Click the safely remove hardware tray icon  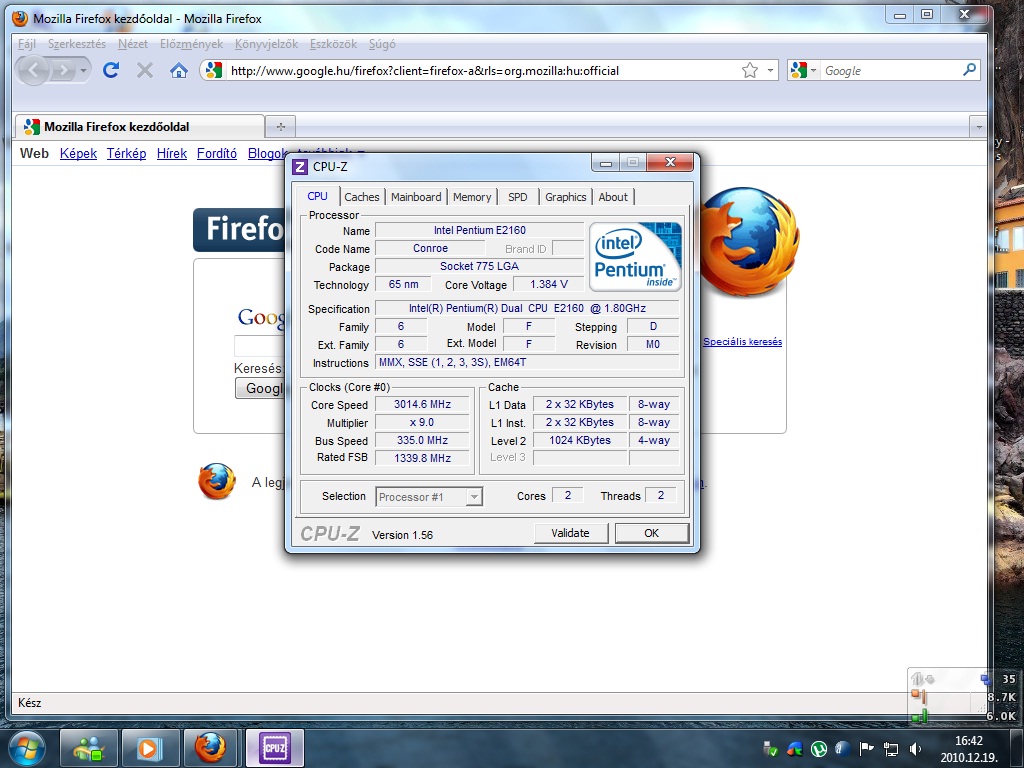click(771, 748)
